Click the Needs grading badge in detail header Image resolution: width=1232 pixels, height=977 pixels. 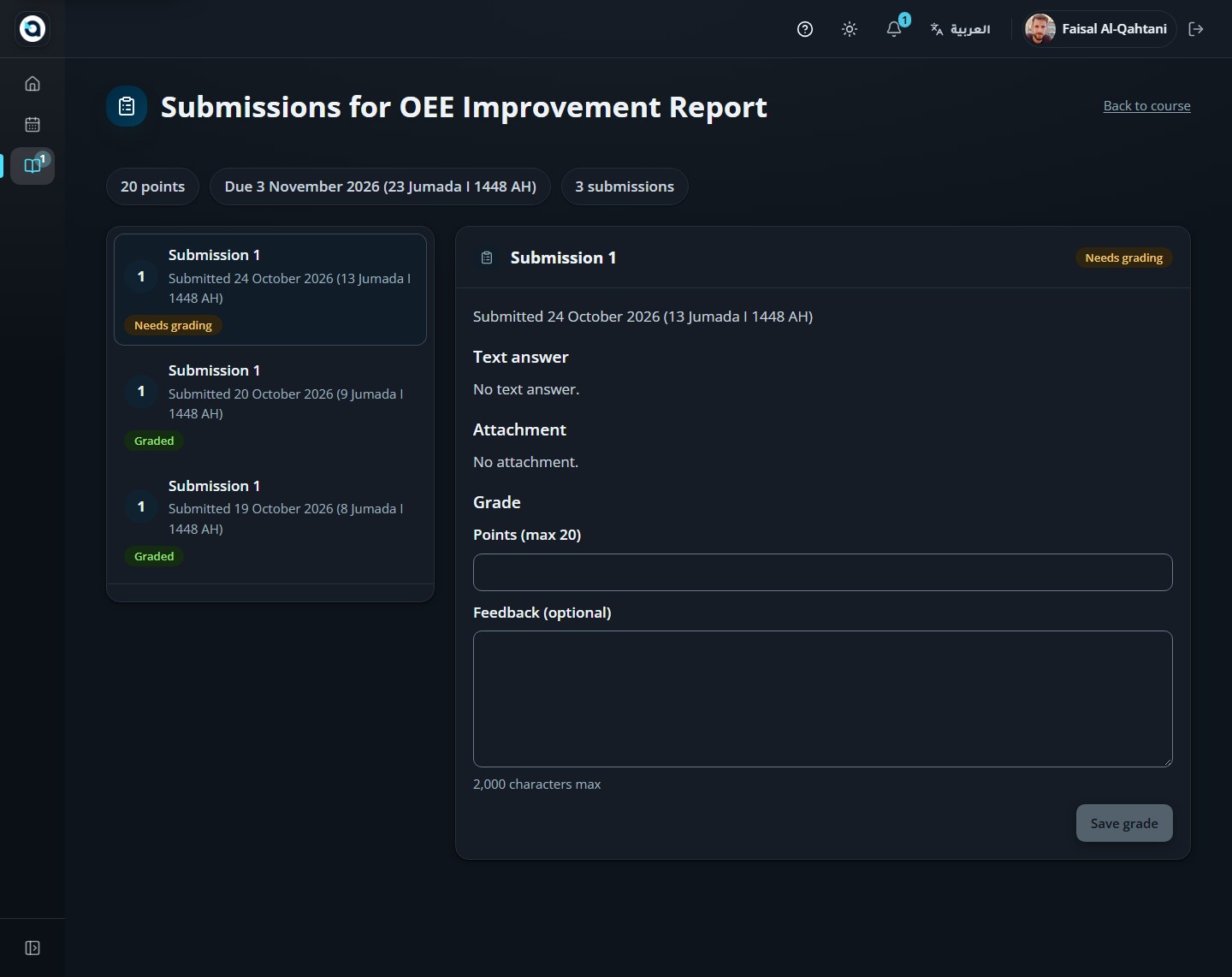pos(1123,258)
